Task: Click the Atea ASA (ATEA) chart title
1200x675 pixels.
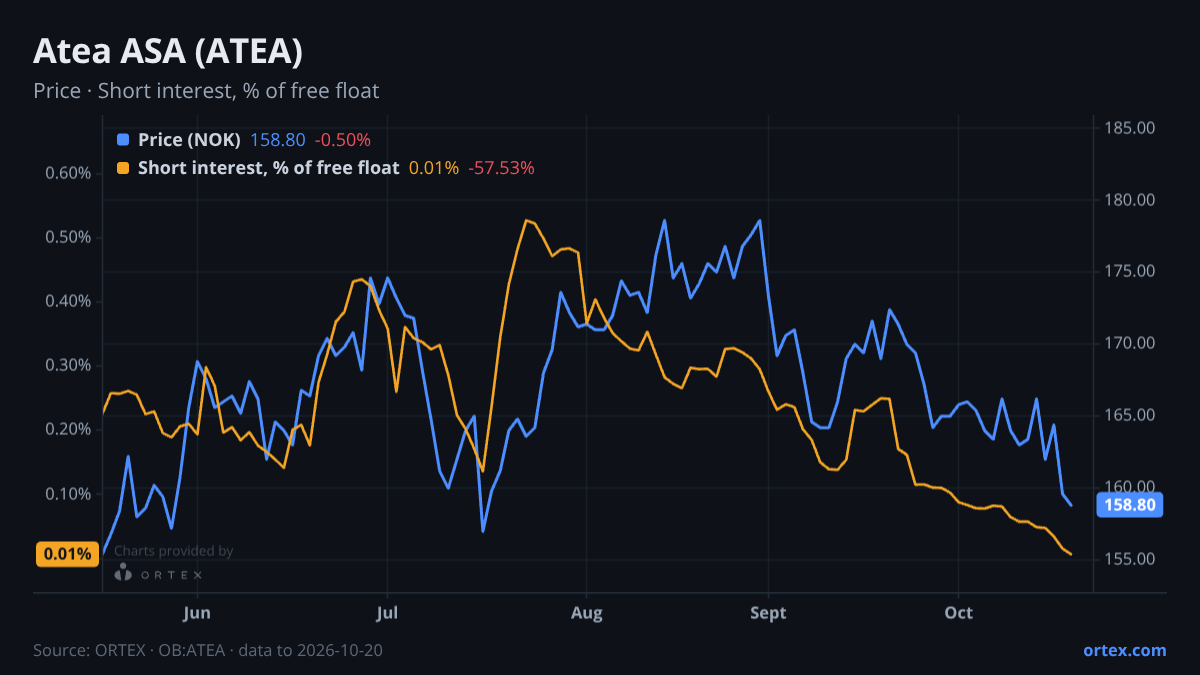Action: pyautogui.click(x=168, y=50)
